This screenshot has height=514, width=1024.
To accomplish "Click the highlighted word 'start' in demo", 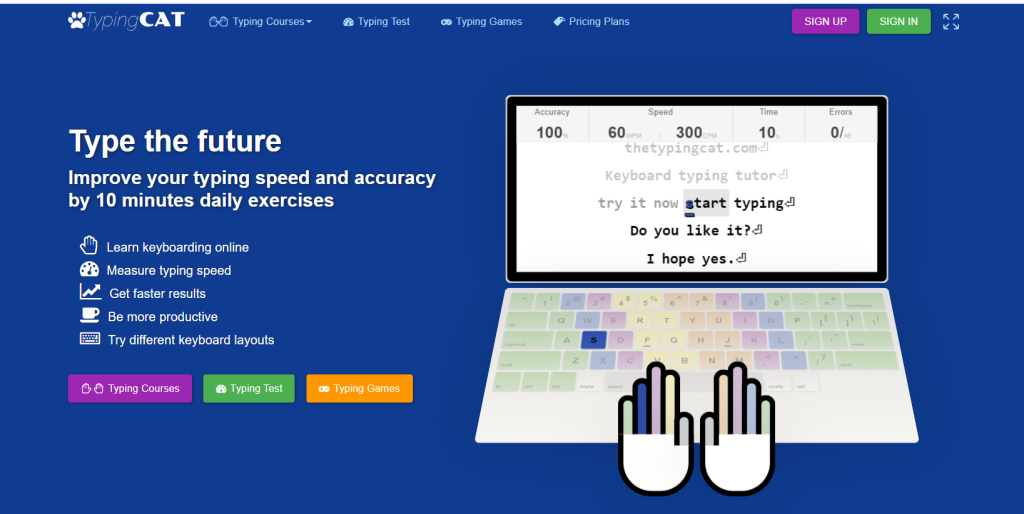I will click(x=706, y=203).
